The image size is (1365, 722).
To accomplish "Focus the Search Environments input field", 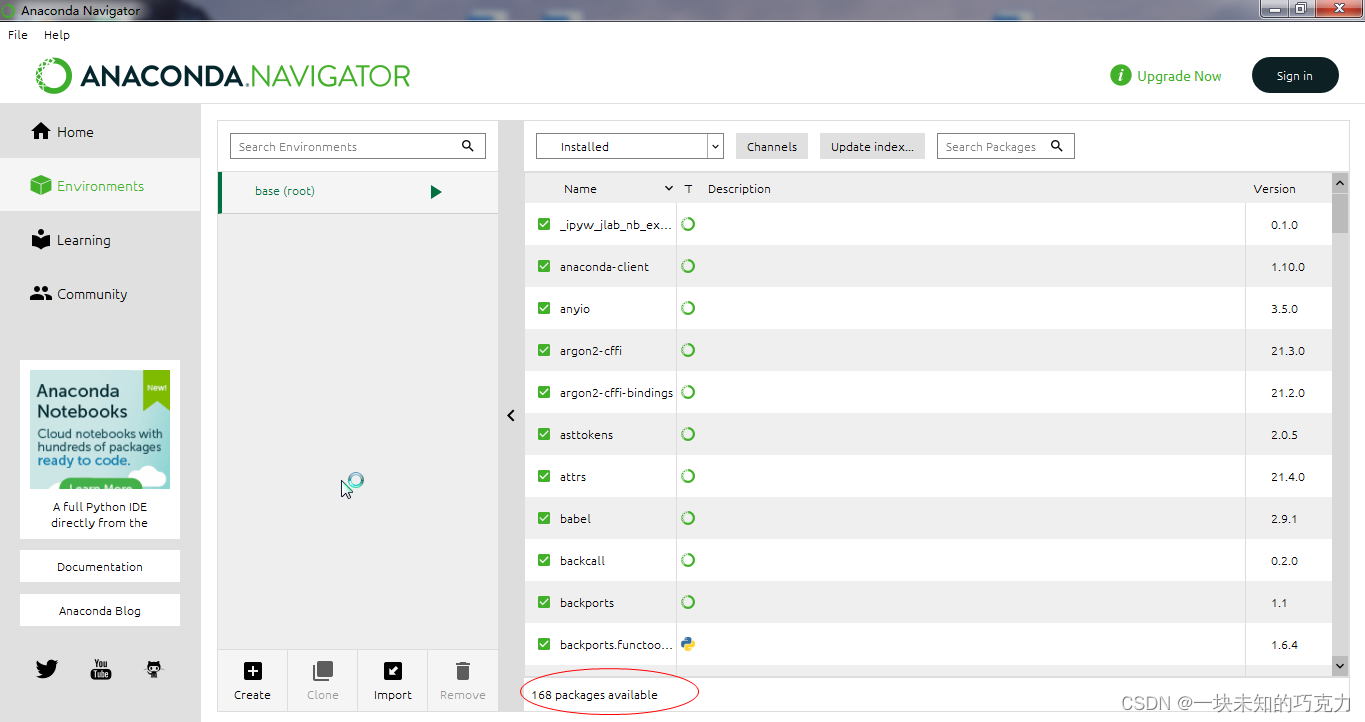I will (358, 146).
